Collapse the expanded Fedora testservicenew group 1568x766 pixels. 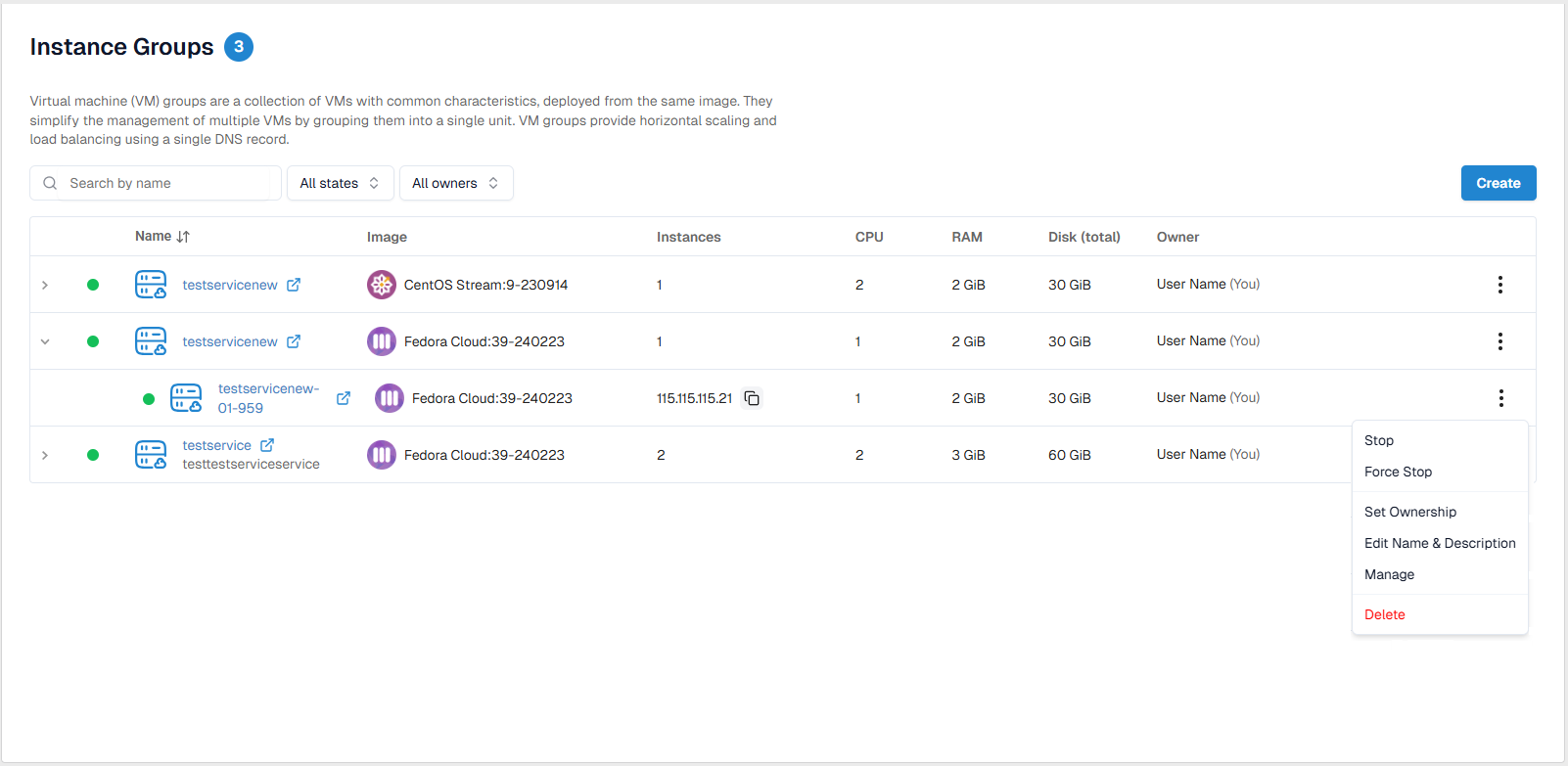tap(45, 341)
